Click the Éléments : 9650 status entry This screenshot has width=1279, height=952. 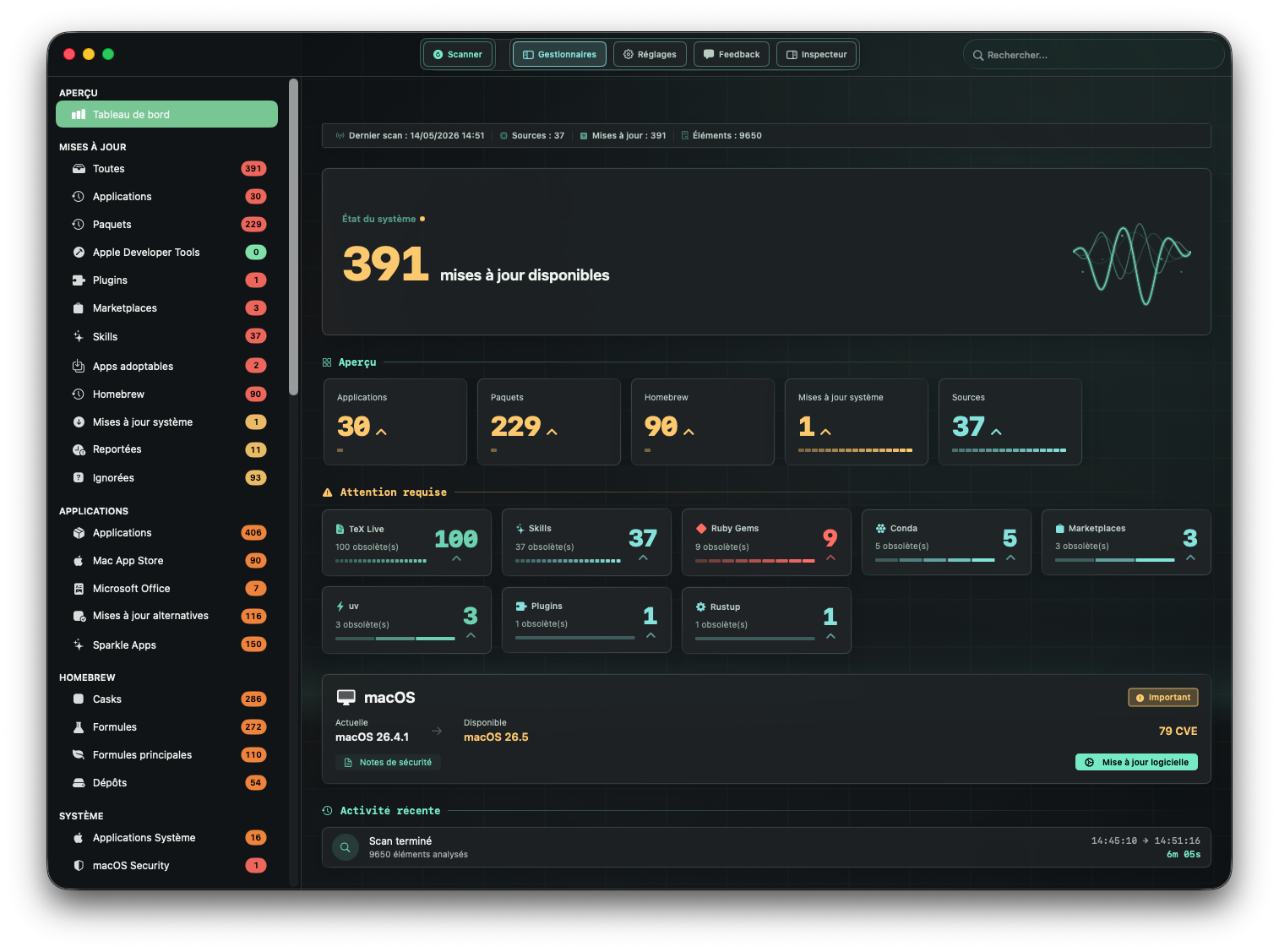coord(721,135)
